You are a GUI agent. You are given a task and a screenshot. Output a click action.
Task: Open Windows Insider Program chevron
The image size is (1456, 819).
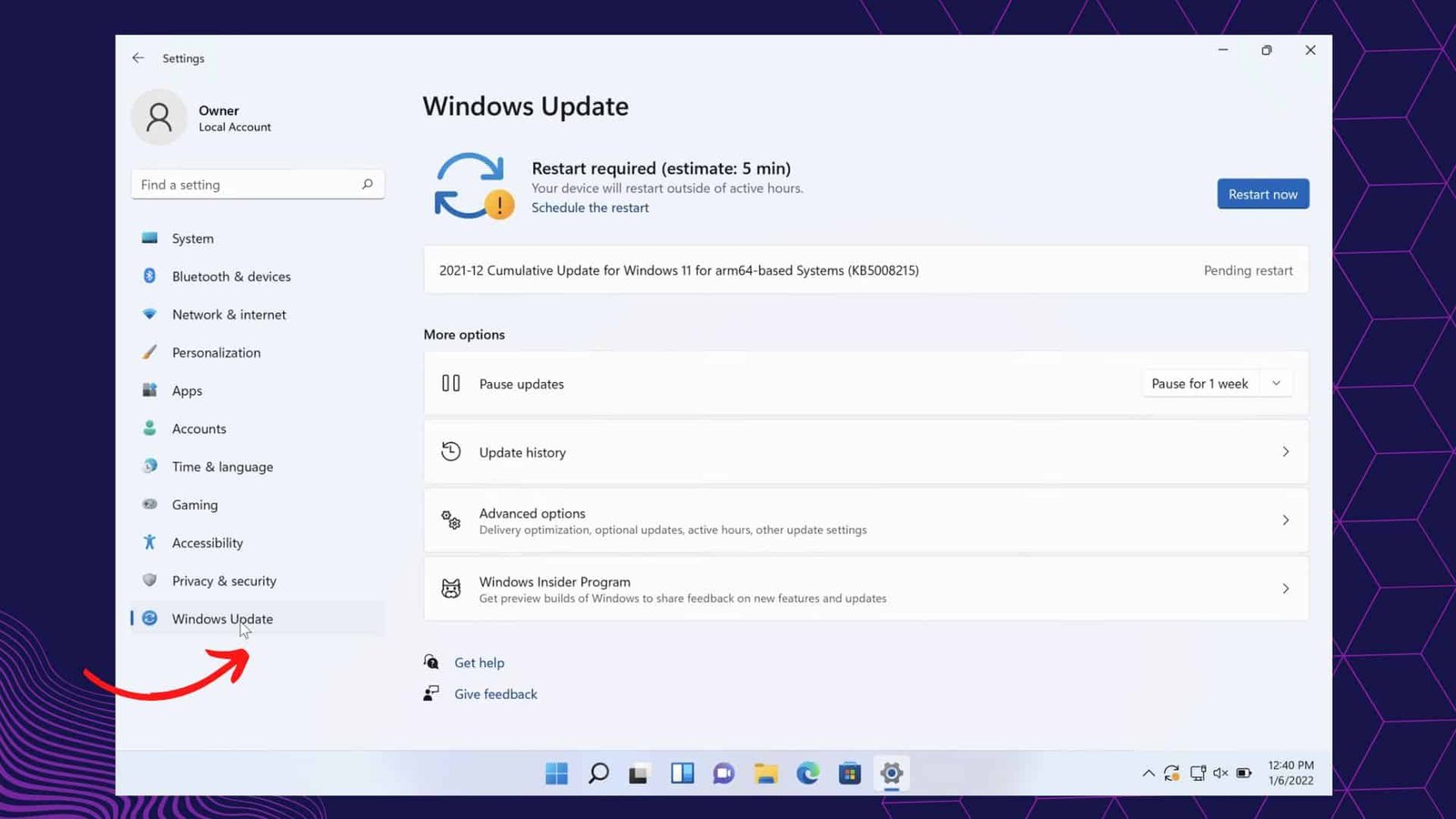[x=1286, y=589]
